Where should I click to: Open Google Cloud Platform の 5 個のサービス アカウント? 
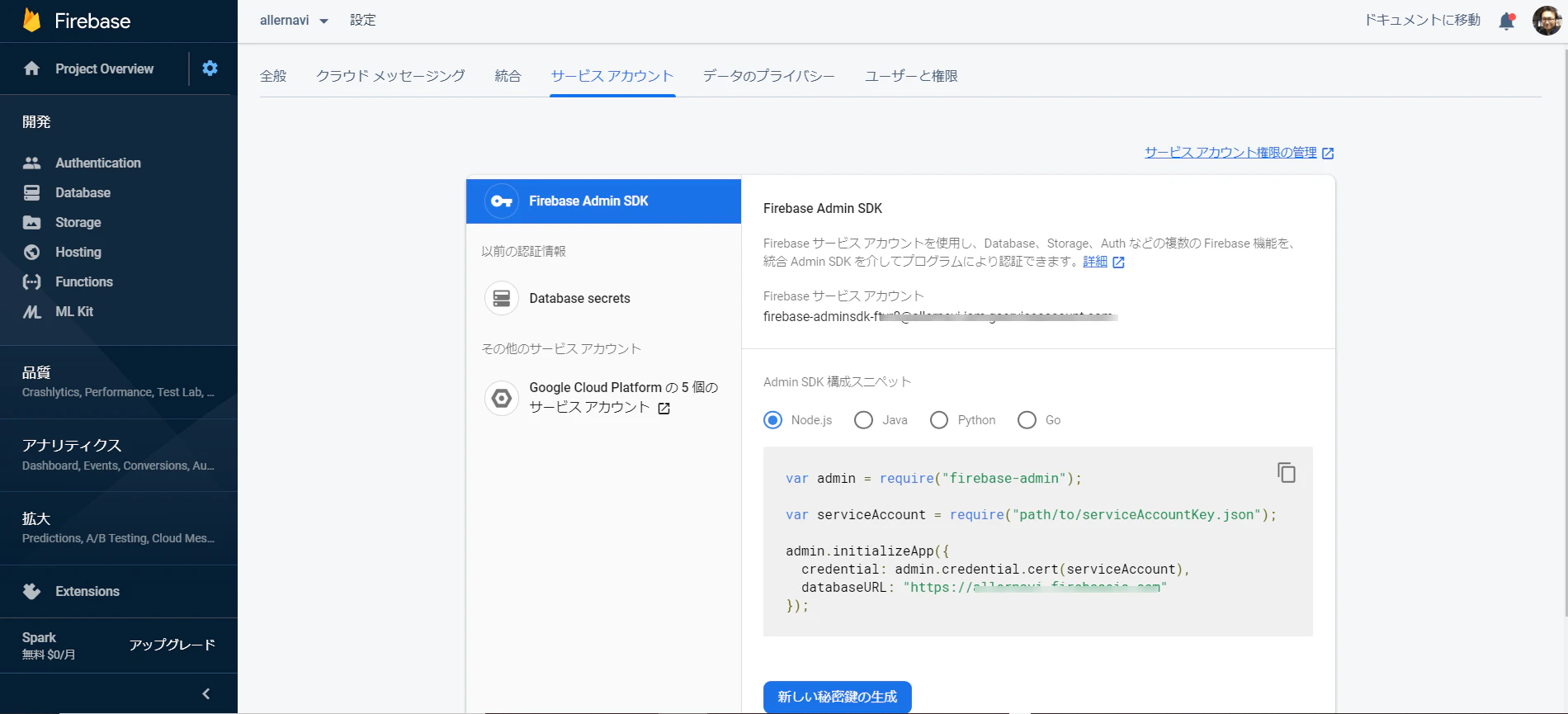pyautogui.click(x=604, y=398)
